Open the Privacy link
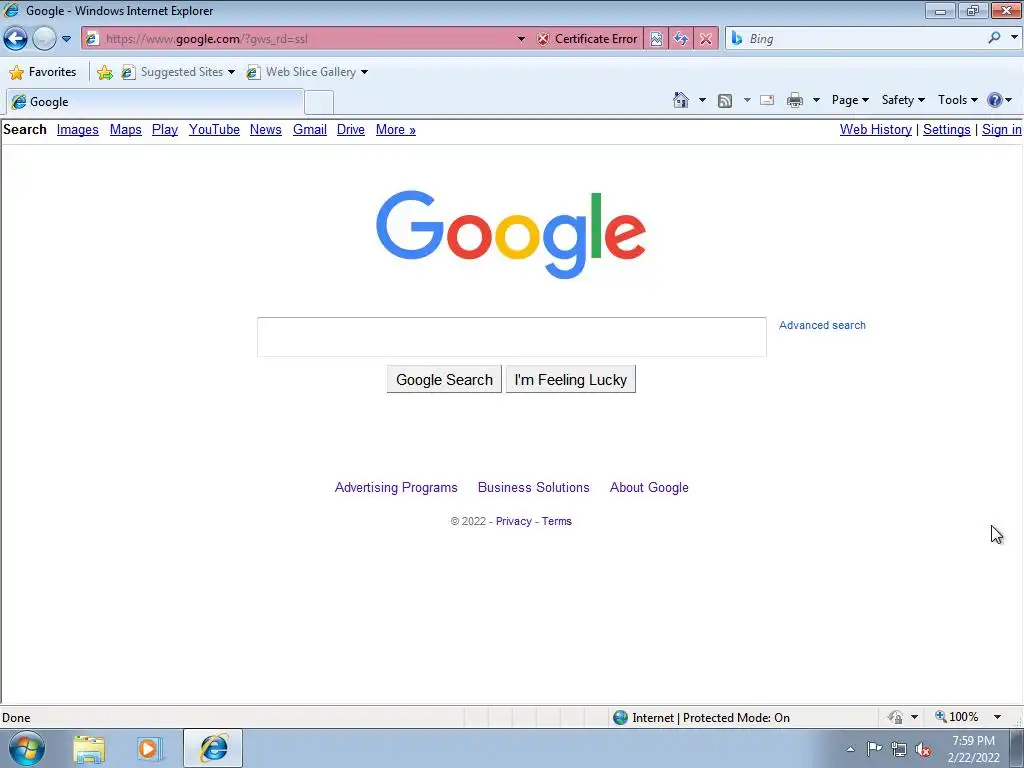Viewport: 1024px width, 768px height. click(x=513, y=521)
